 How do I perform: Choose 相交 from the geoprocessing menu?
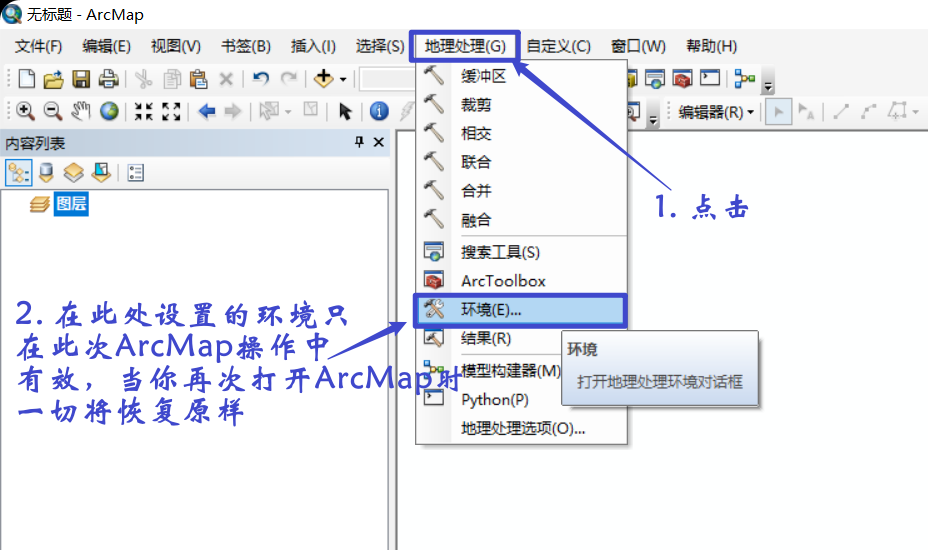(521, 133)
